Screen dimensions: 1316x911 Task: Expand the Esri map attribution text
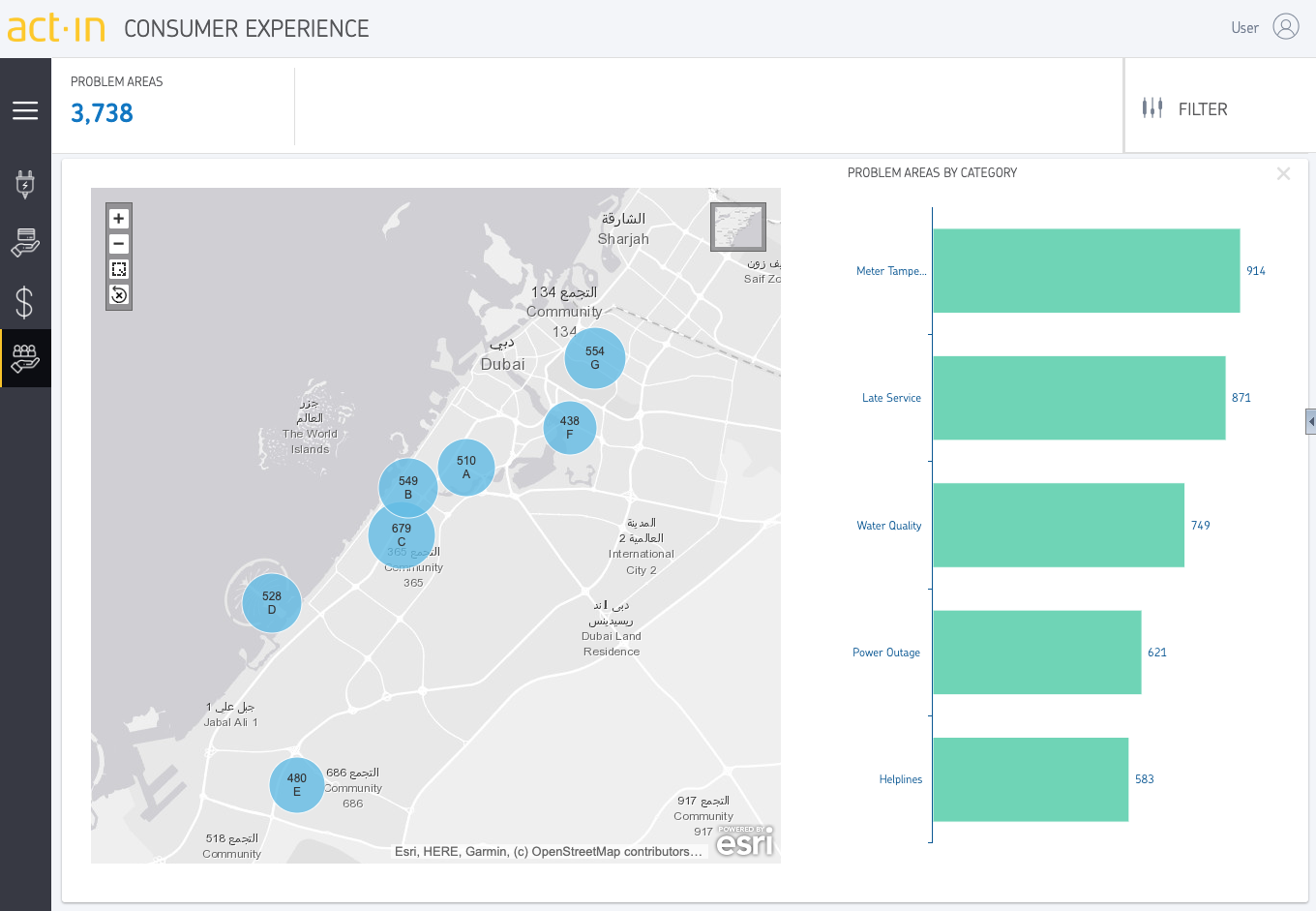[548, 852]
